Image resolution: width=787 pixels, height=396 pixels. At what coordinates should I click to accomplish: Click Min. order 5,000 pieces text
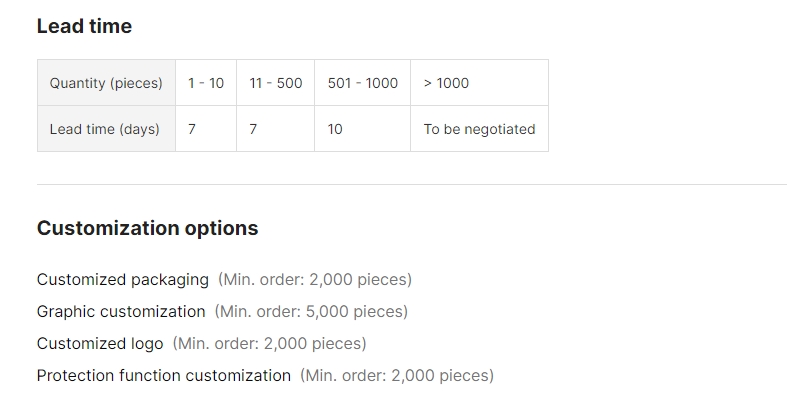(311, 312)
